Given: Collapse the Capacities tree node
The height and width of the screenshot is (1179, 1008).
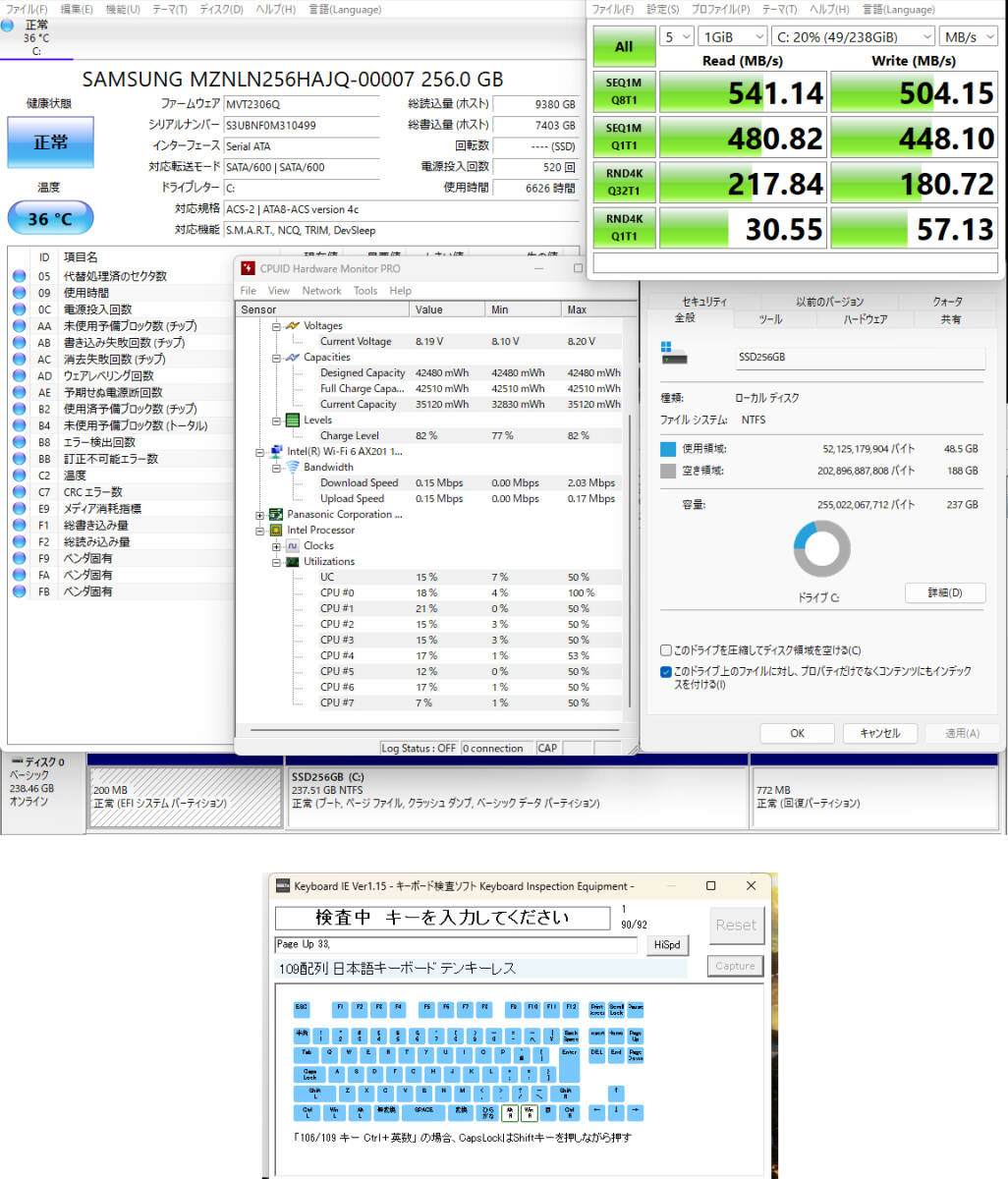Looking at the screenshot, I should [x=276, y=357].
